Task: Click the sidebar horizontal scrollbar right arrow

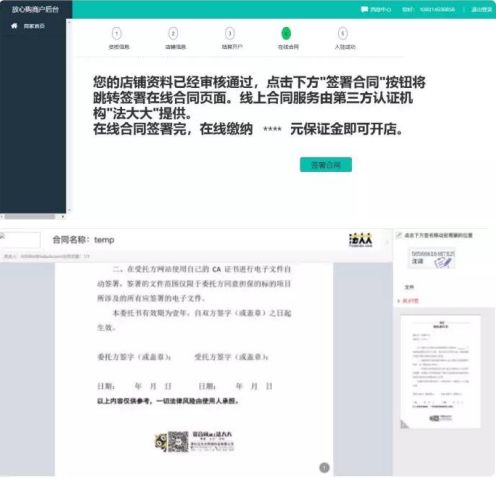Action: pos(63,217)
